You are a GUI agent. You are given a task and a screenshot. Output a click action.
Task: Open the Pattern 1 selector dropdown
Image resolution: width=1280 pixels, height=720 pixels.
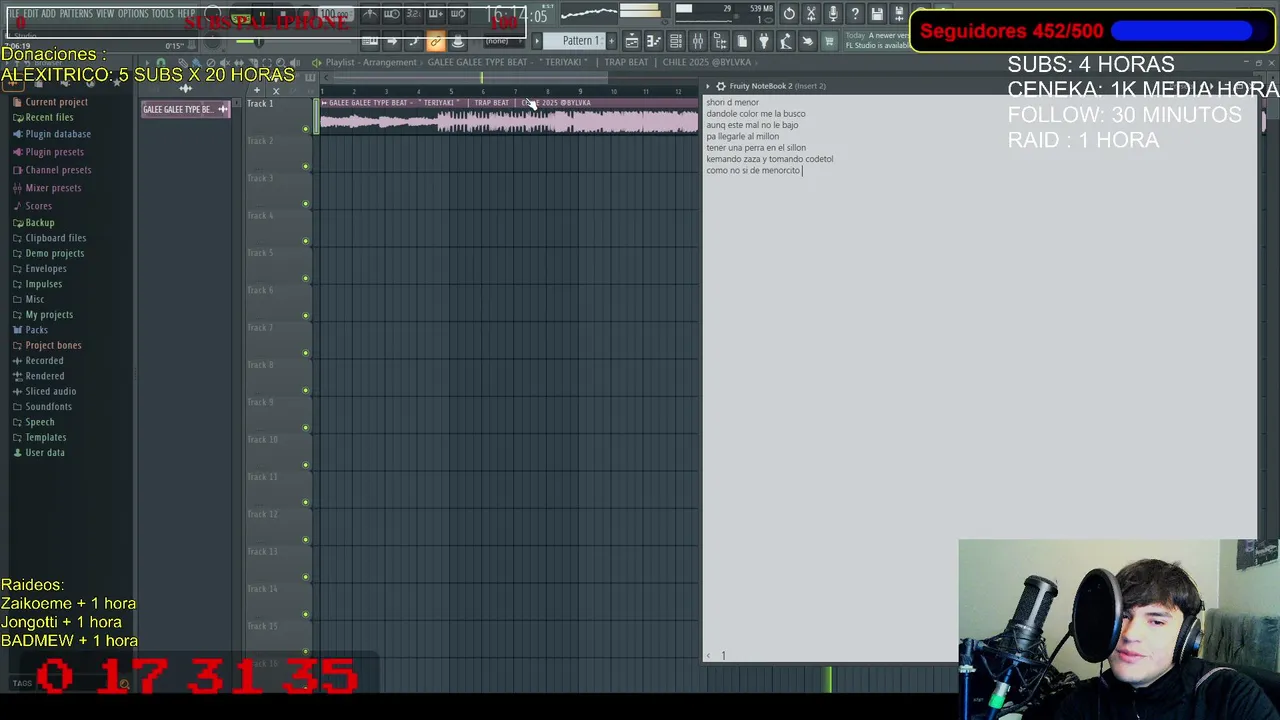click(x=575, y=41)
